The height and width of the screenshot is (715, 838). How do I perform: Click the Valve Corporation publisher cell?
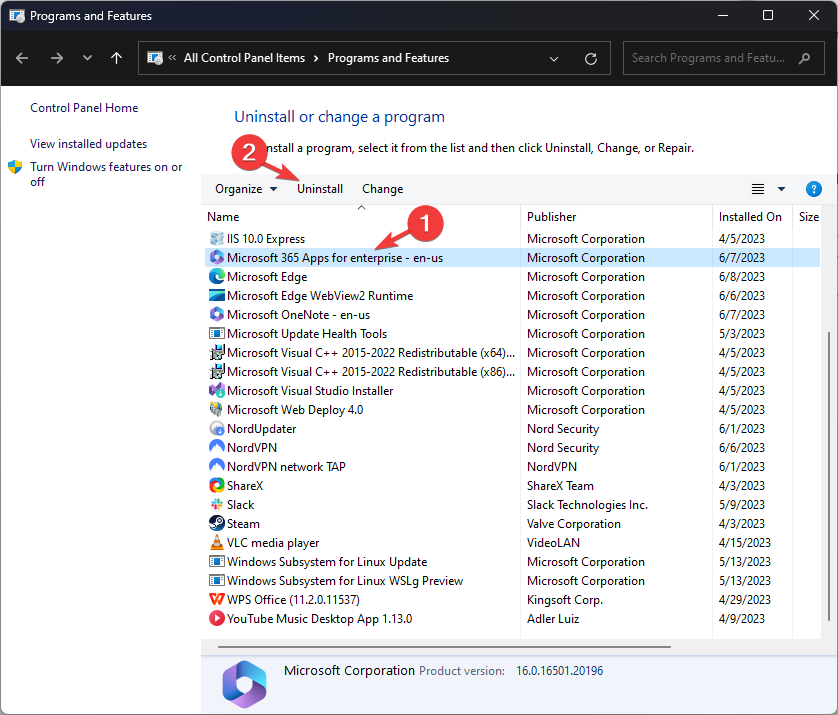coord(573,524)
